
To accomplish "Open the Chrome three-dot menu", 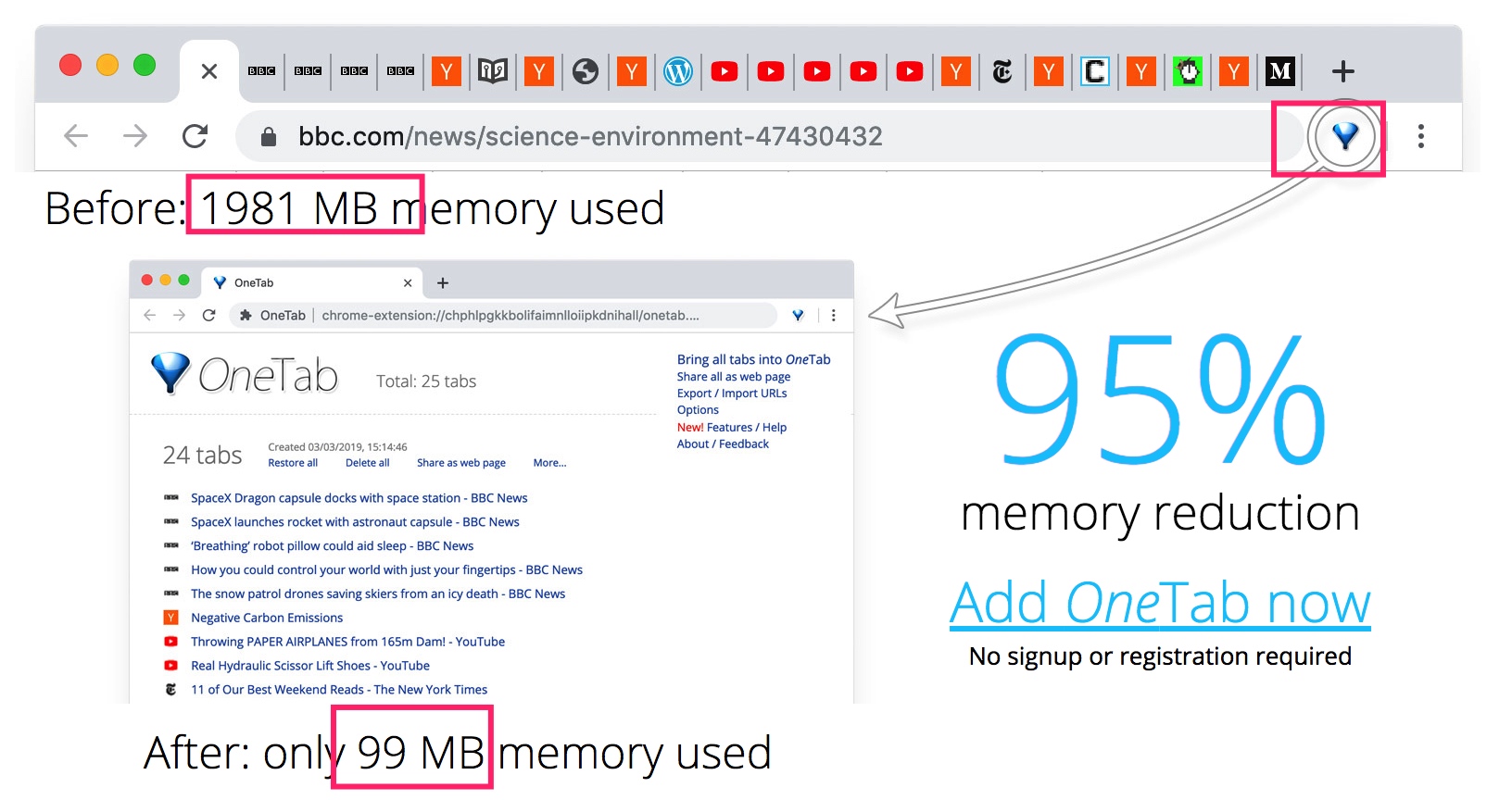I will click(x=1420, y=137).
